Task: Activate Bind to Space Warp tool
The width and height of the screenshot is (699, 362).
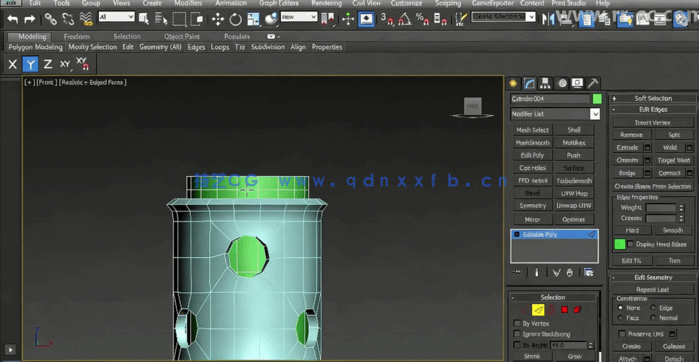Action: coord(86,19)
